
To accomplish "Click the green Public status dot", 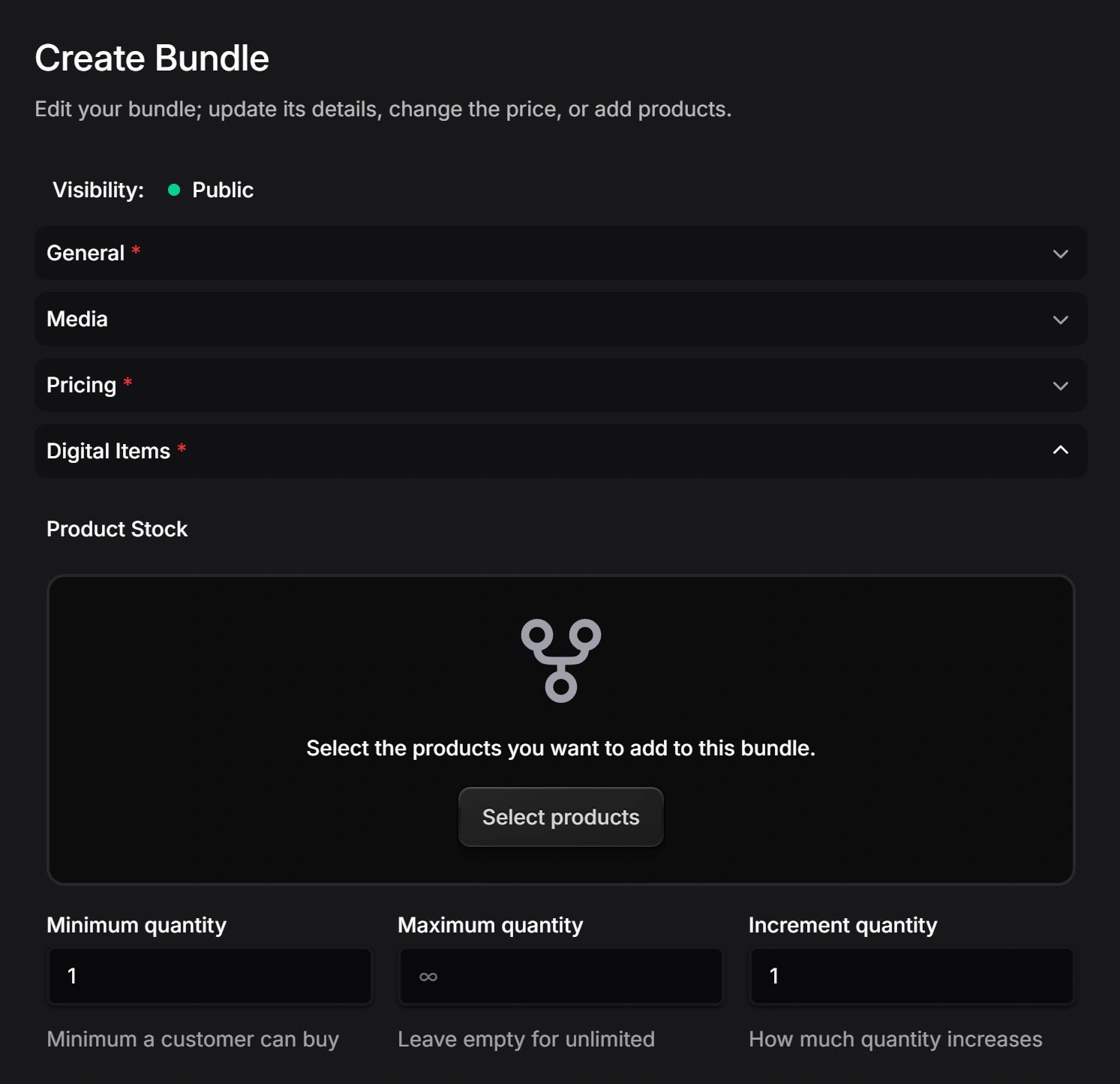I will click(174, 191).
